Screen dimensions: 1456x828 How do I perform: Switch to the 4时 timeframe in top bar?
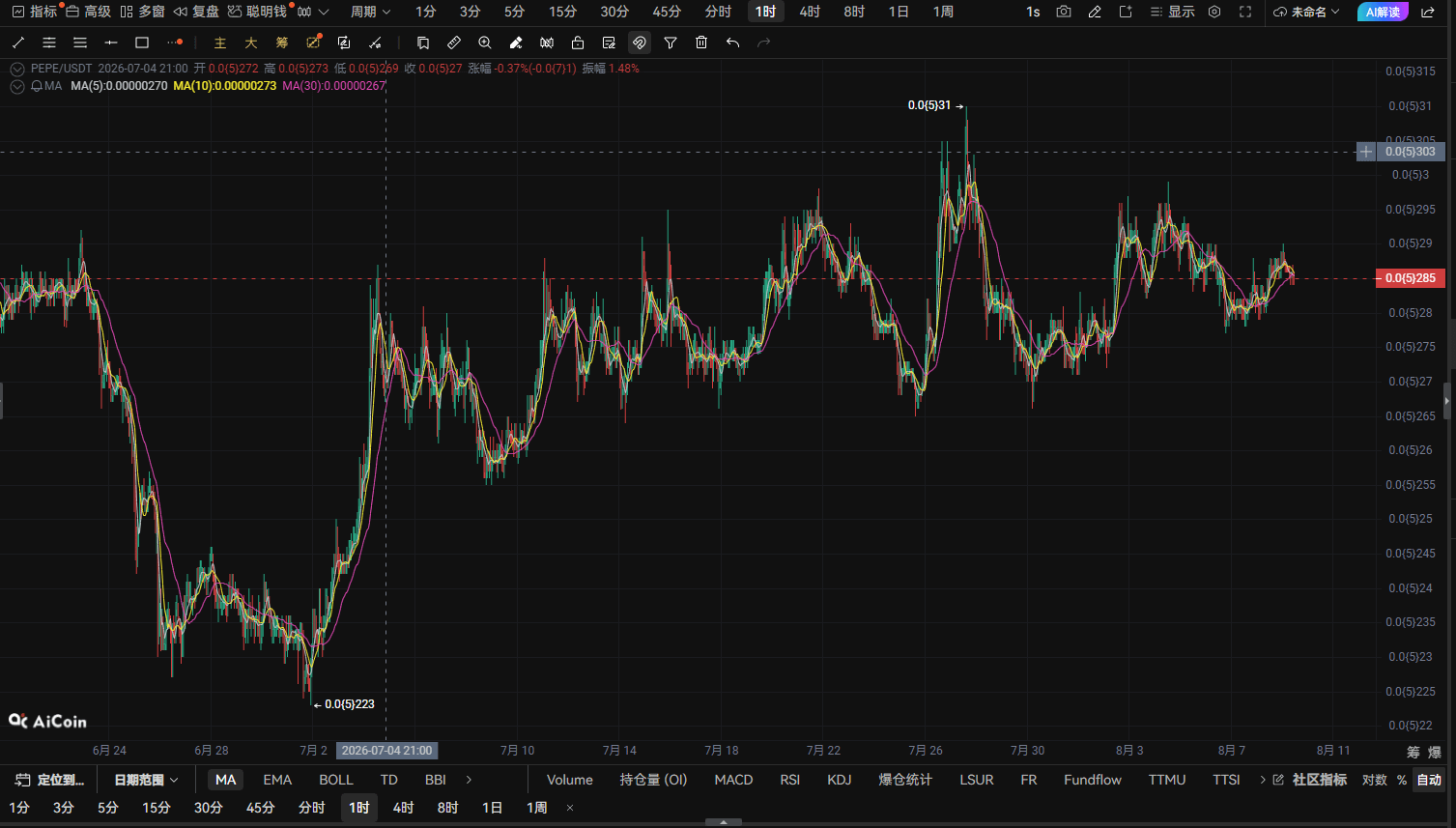[x=811, y=12]
